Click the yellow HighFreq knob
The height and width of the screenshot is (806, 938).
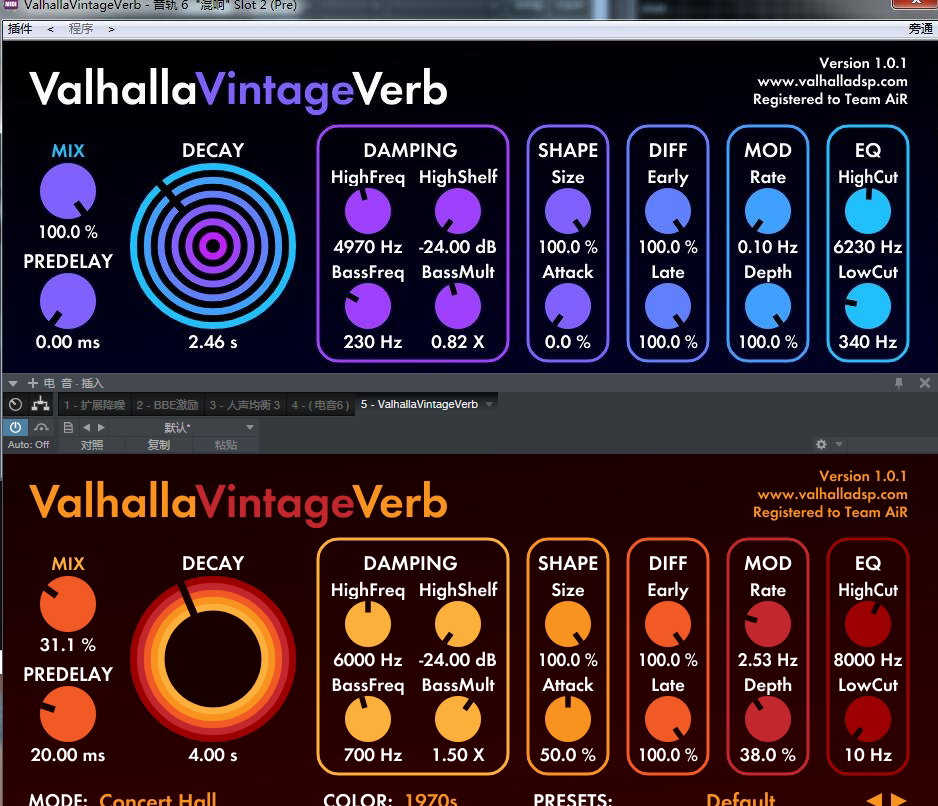click(x=368, y=624)
